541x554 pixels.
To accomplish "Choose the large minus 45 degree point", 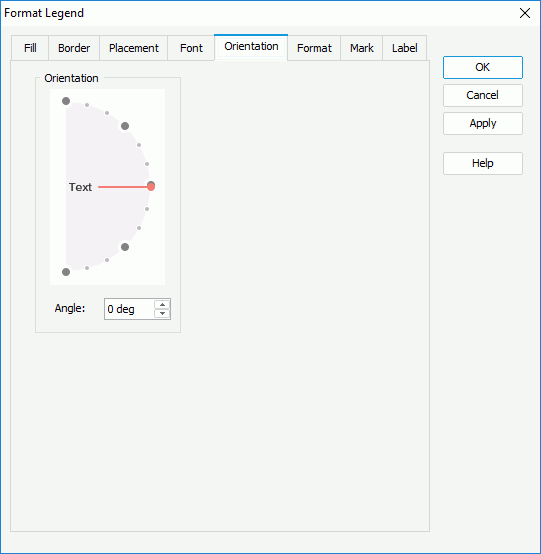I will (125, 247).
